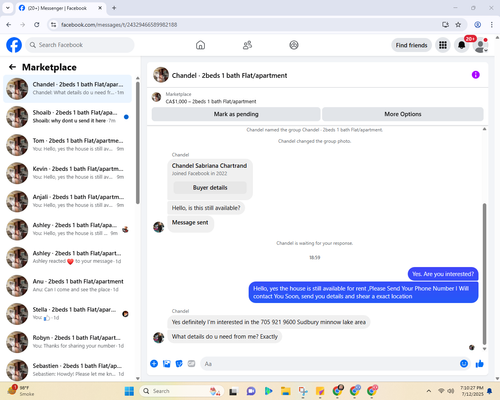Open the sticker picker icon
Image resolution: width=500 pixels, height=400 pixels.
click(x=179, y=364)
